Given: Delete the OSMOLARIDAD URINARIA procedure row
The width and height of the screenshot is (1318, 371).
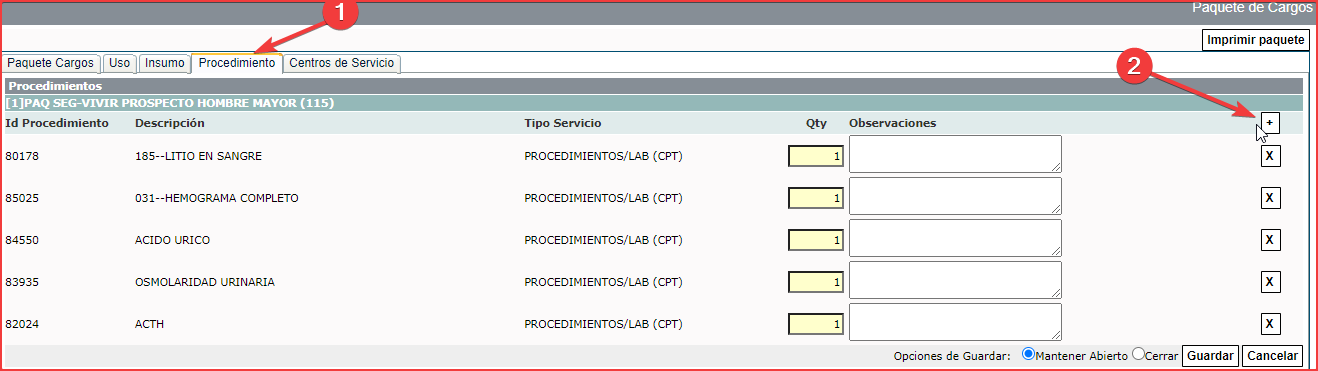Looking at the screenshot, I should (x=1269, y=282).
